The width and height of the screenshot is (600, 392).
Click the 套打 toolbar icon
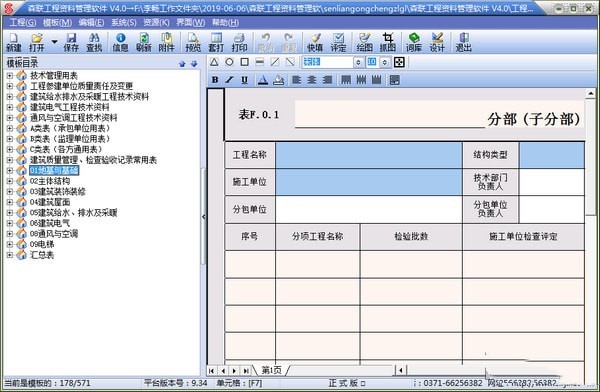(x=216, y=42)
